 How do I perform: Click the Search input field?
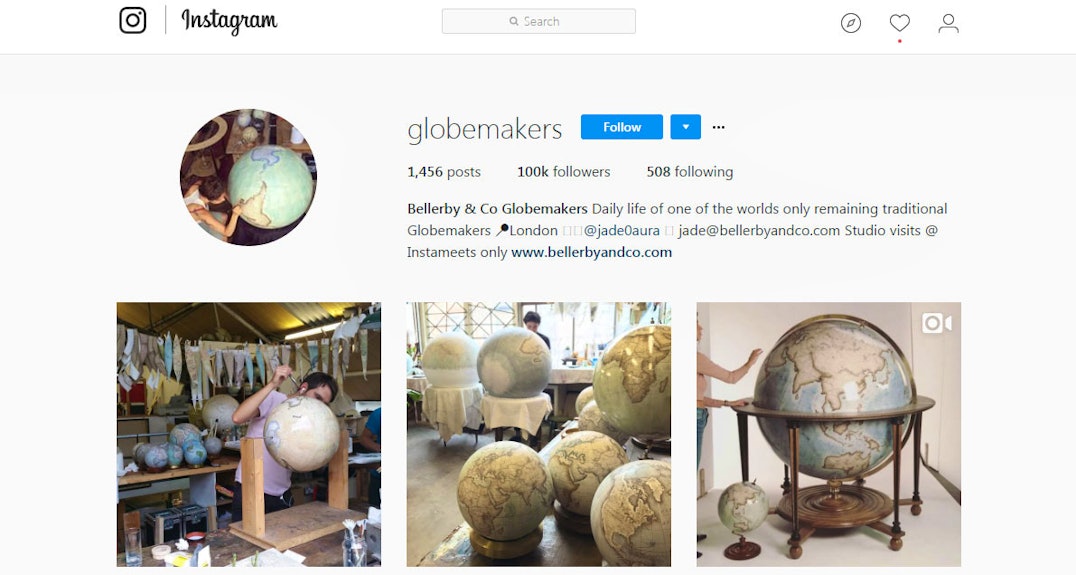[x=539, y=21]
